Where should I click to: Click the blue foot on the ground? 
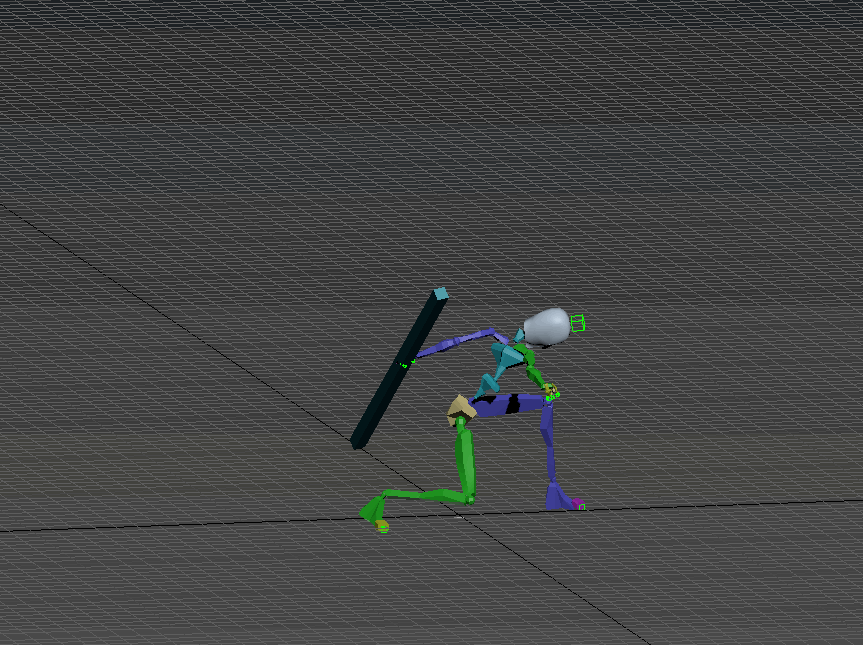556,496
